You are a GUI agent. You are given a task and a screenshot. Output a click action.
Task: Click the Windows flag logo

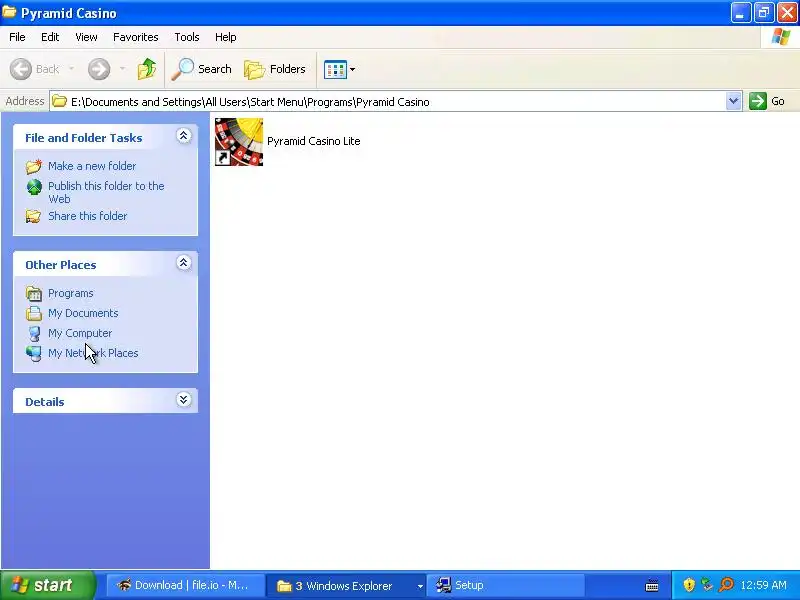tap(781, 37)
